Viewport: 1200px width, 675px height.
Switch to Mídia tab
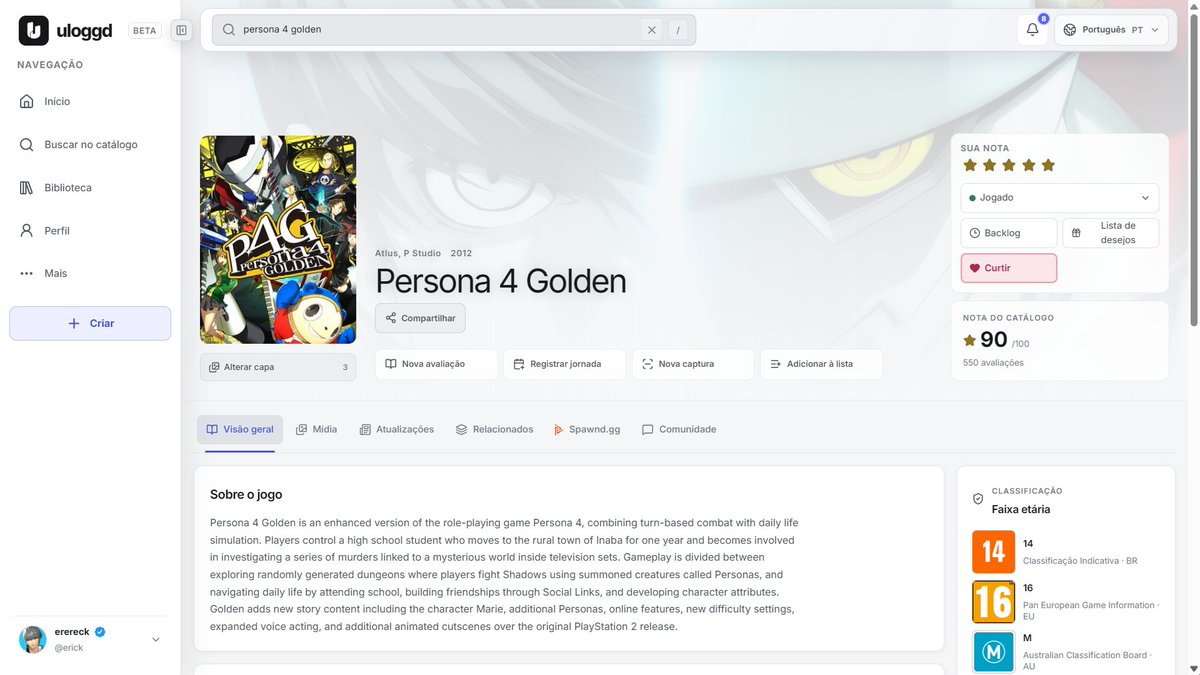(316, 429)
